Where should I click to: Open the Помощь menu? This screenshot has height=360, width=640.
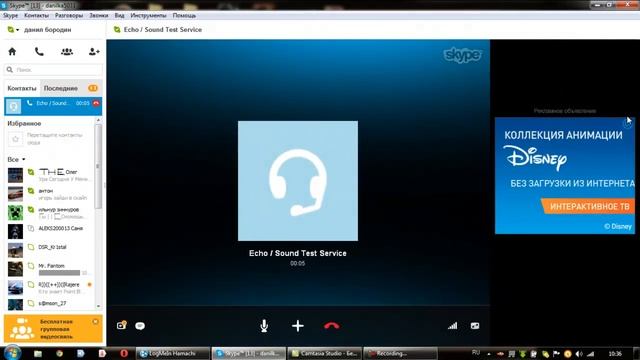click(184, 16)
